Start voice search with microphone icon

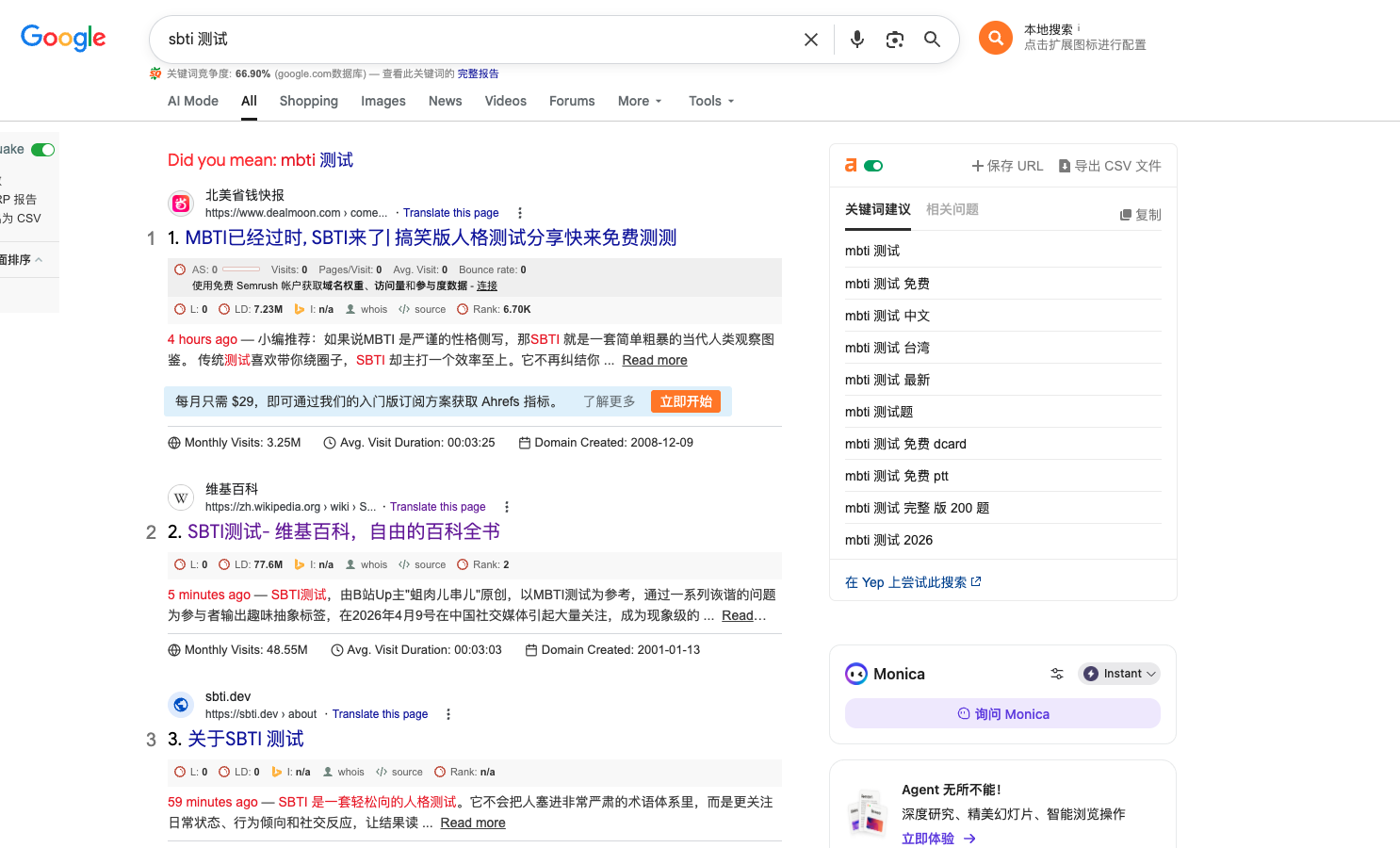pos(856,40)
